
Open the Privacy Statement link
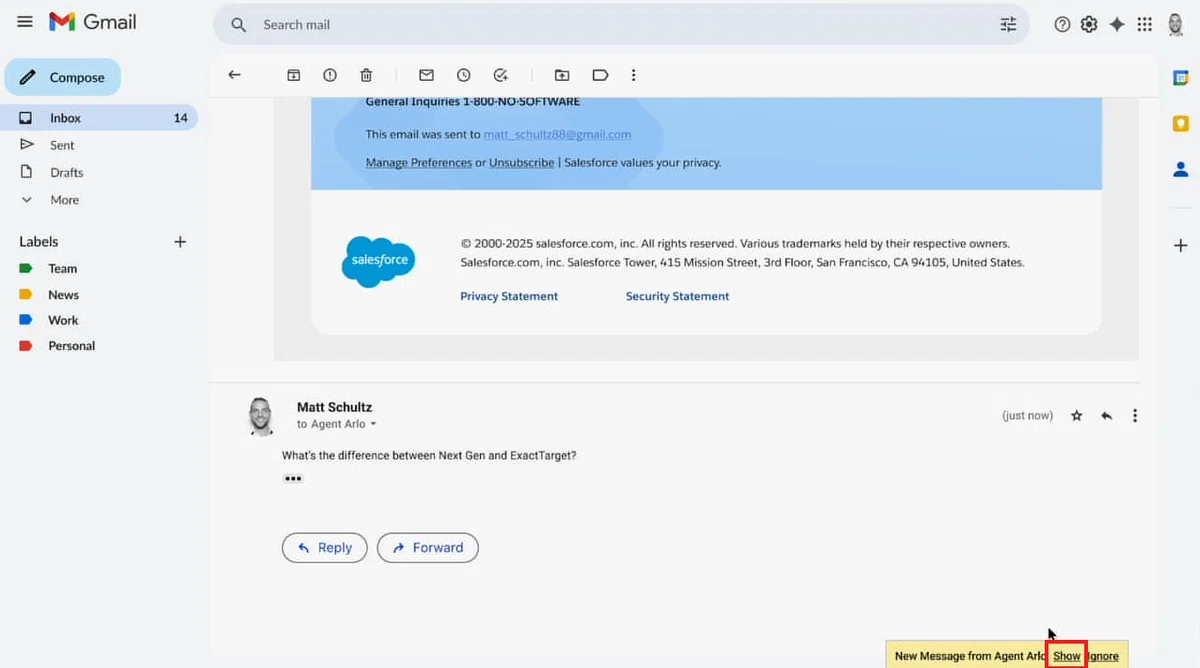[509, 296]
